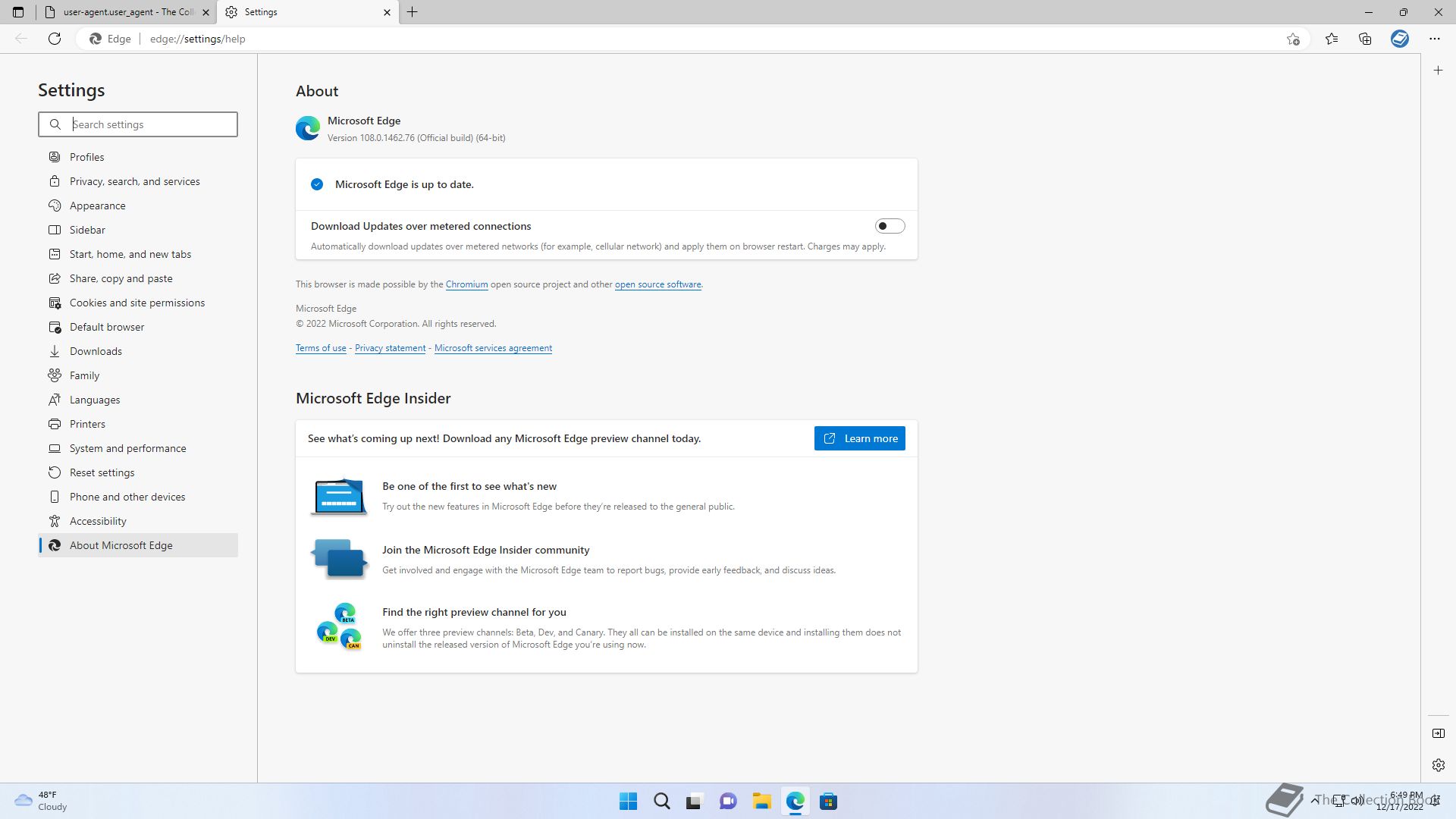
Task: Open the Chromium link
Action: pyautogui.click(x=466, y=284)
